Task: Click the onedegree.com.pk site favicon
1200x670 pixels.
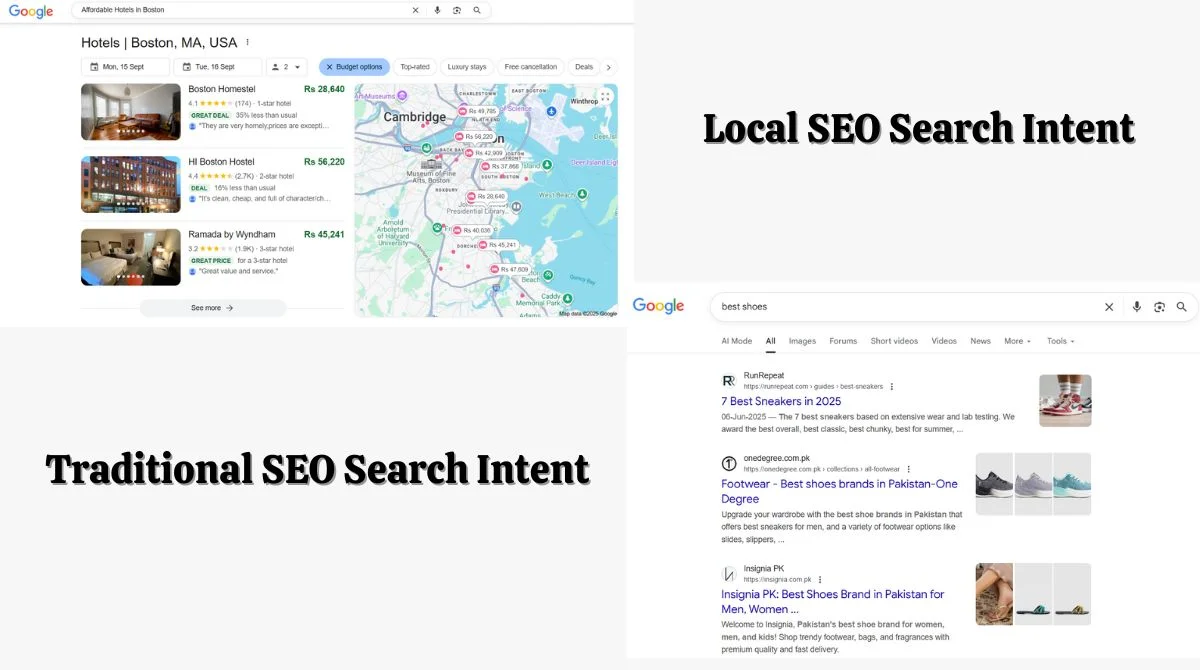Action: pos(729,464)
